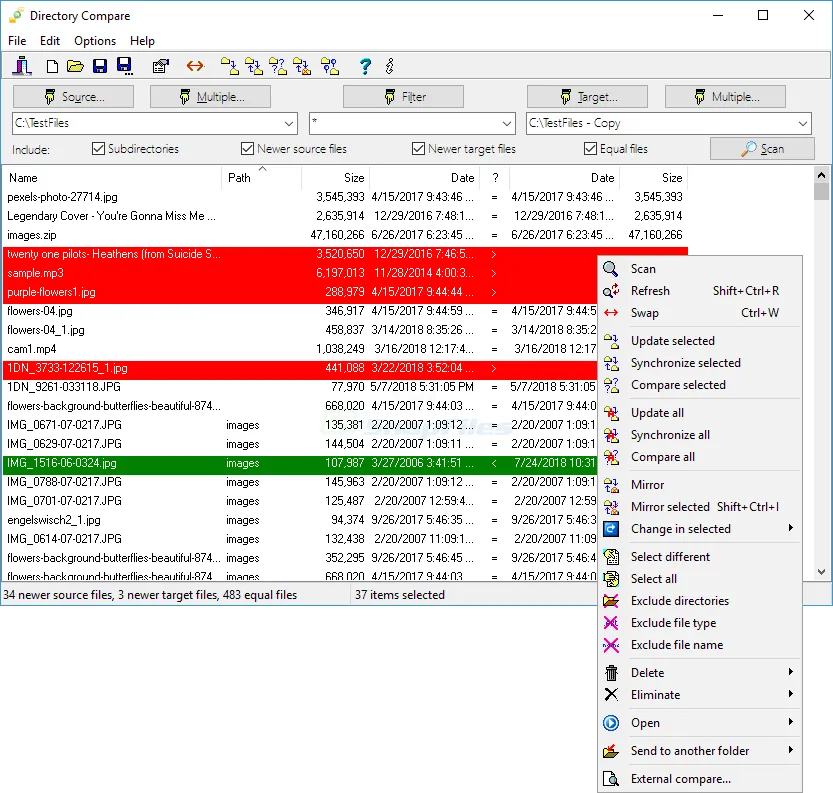Click the Exclude directories folder icon
Image resolution: width=833 pixels, height=793 pixels.
[x=611, y=601]
